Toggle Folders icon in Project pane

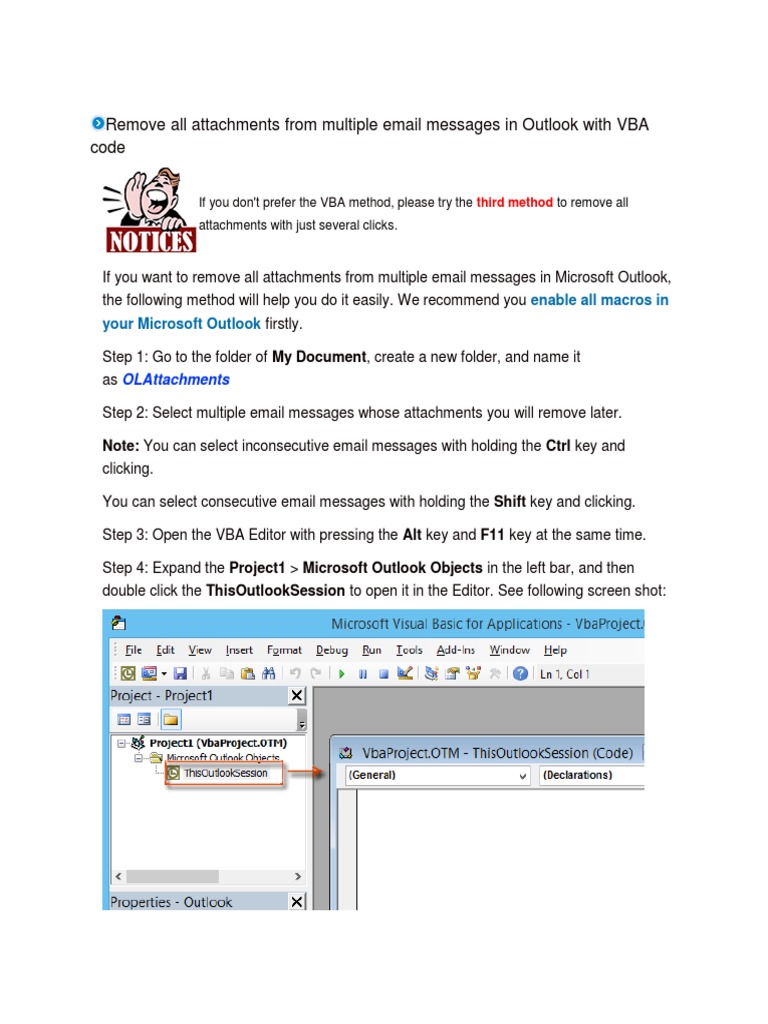click(x=171, y=720)
